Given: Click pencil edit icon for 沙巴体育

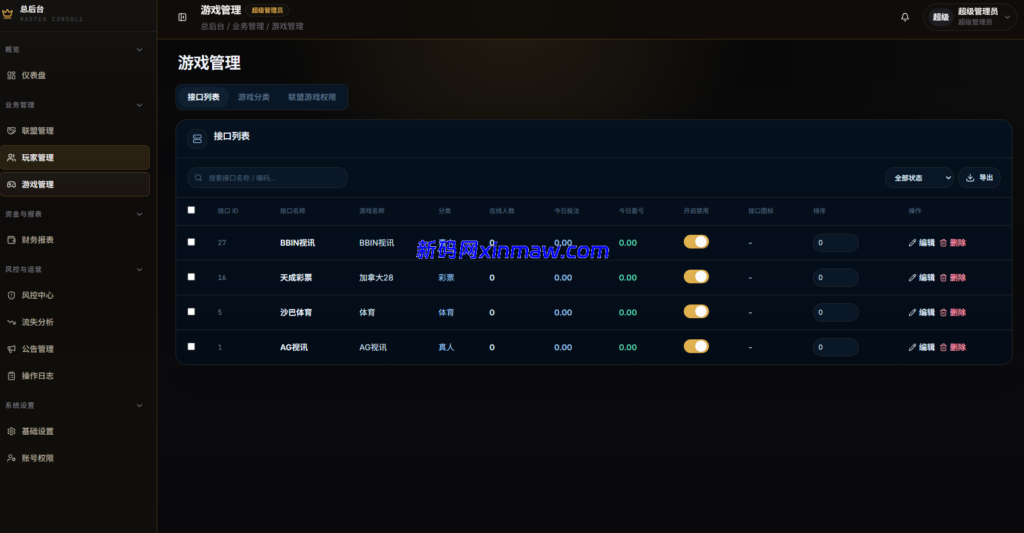Looking at the screenshot, I should (x=912, y=312).
